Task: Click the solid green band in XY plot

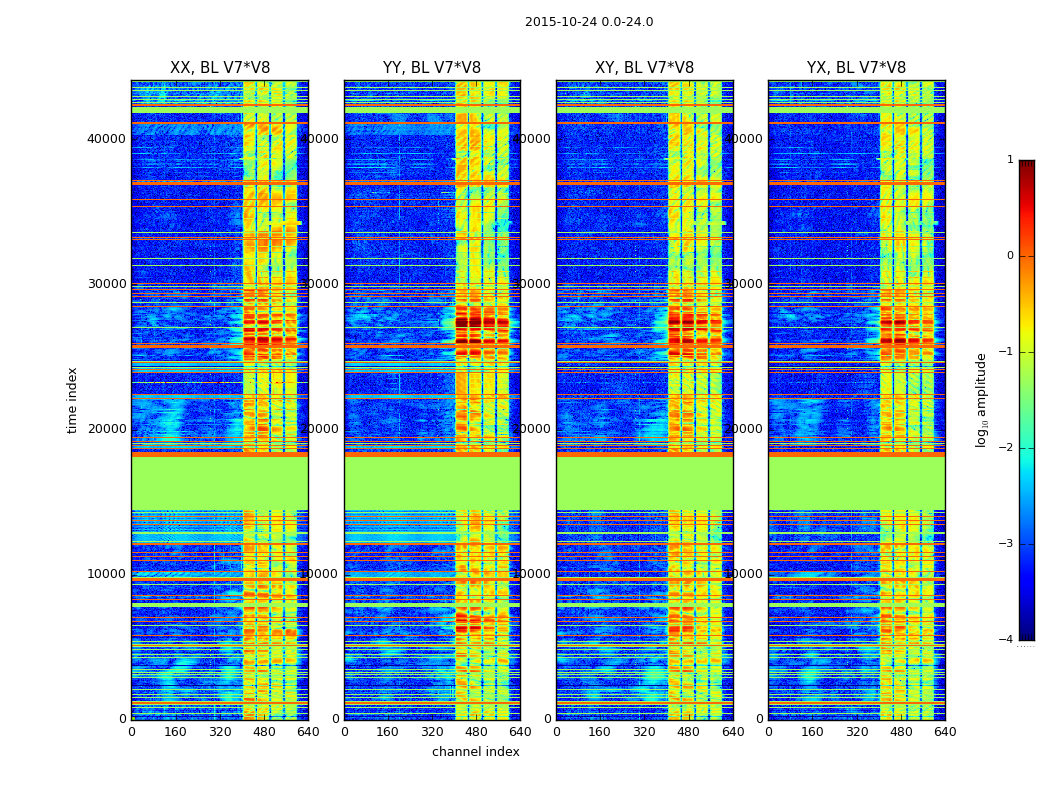Action: [644, 482]
